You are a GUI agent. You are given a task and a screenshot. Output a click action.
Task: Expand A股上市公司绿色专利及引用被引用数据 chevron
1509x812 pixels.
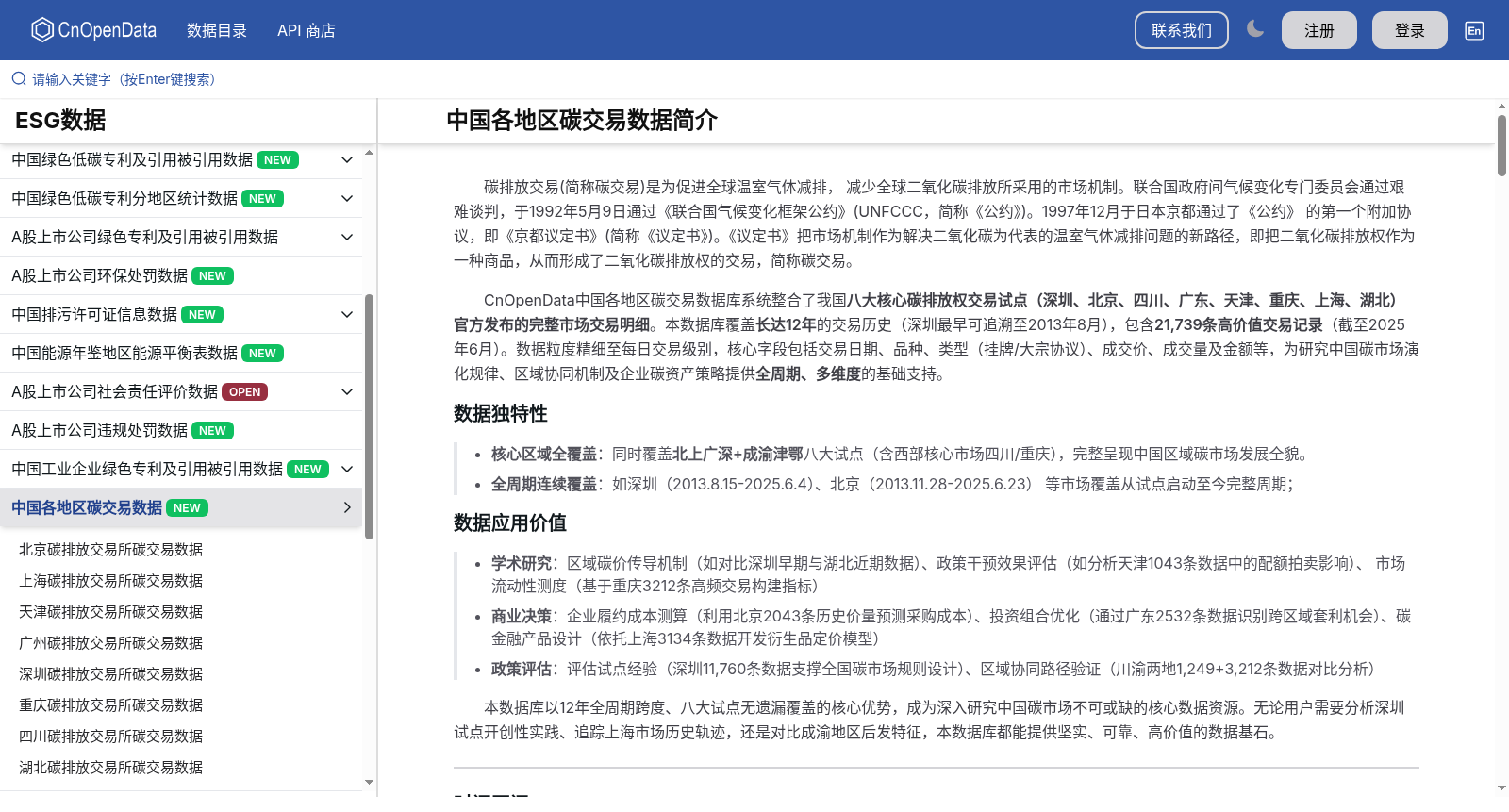coord(347,238)
